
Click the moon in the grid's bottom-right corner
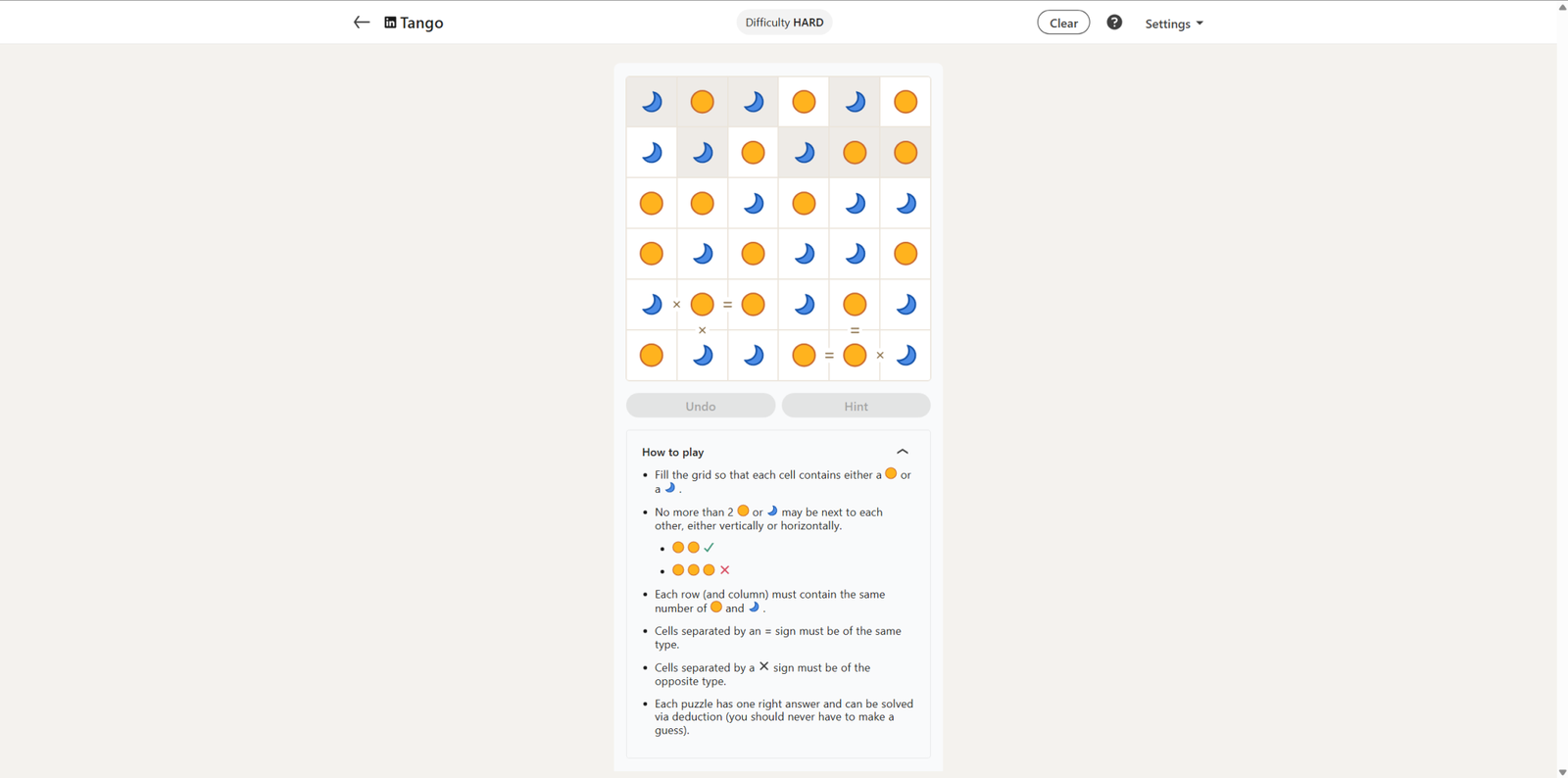(x=906, y=356)
